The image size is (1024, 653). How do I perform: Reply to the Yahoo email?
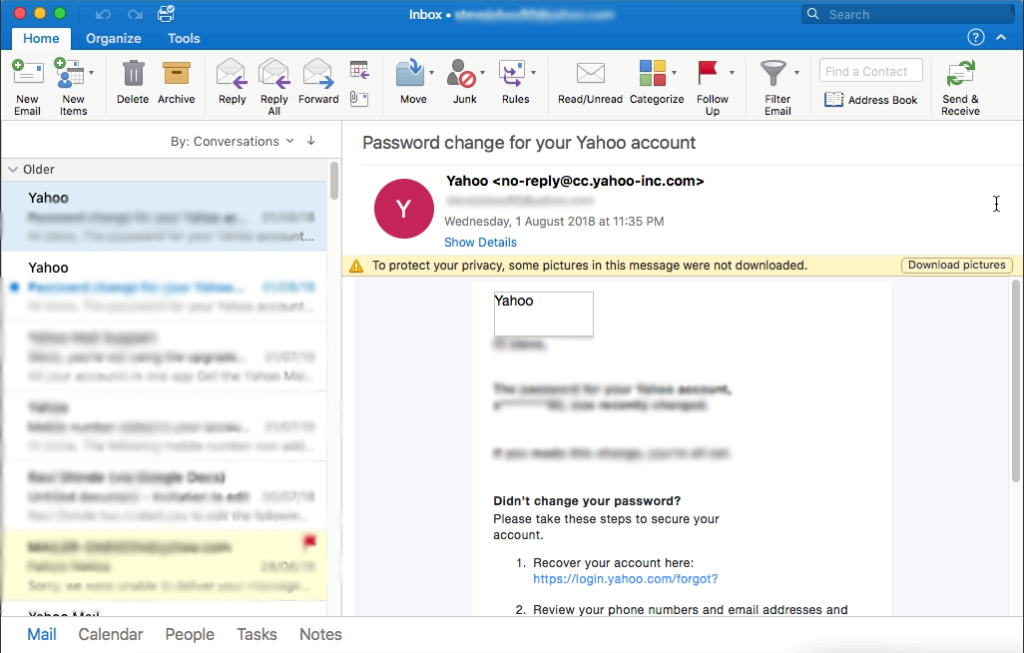[x=232, y=82]
